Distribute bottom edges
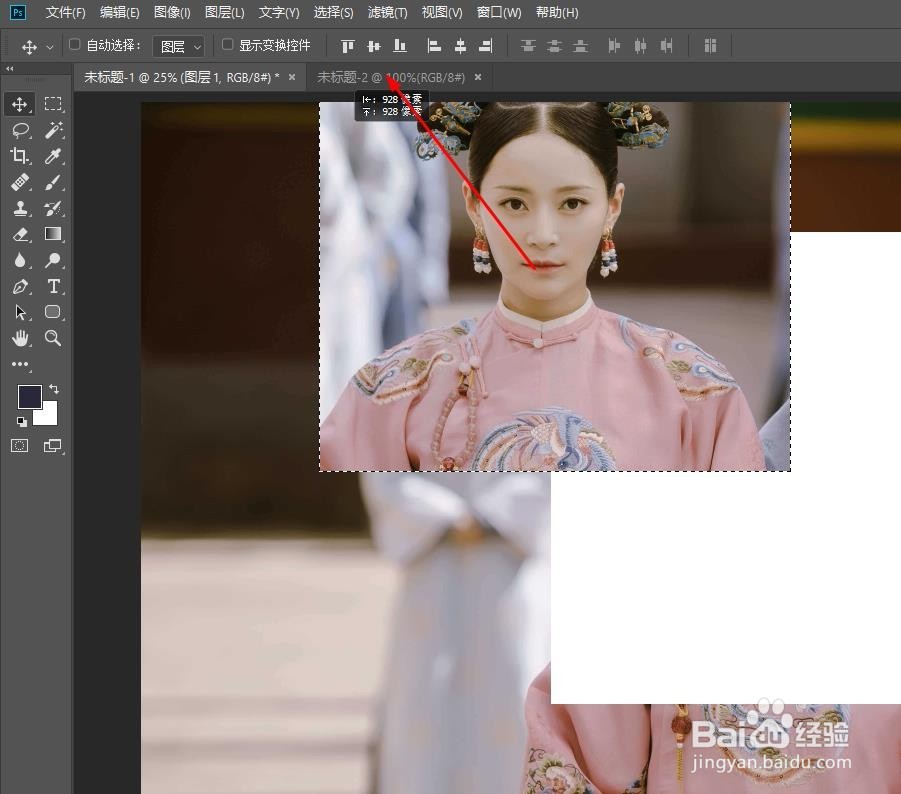 click(580, 46)
